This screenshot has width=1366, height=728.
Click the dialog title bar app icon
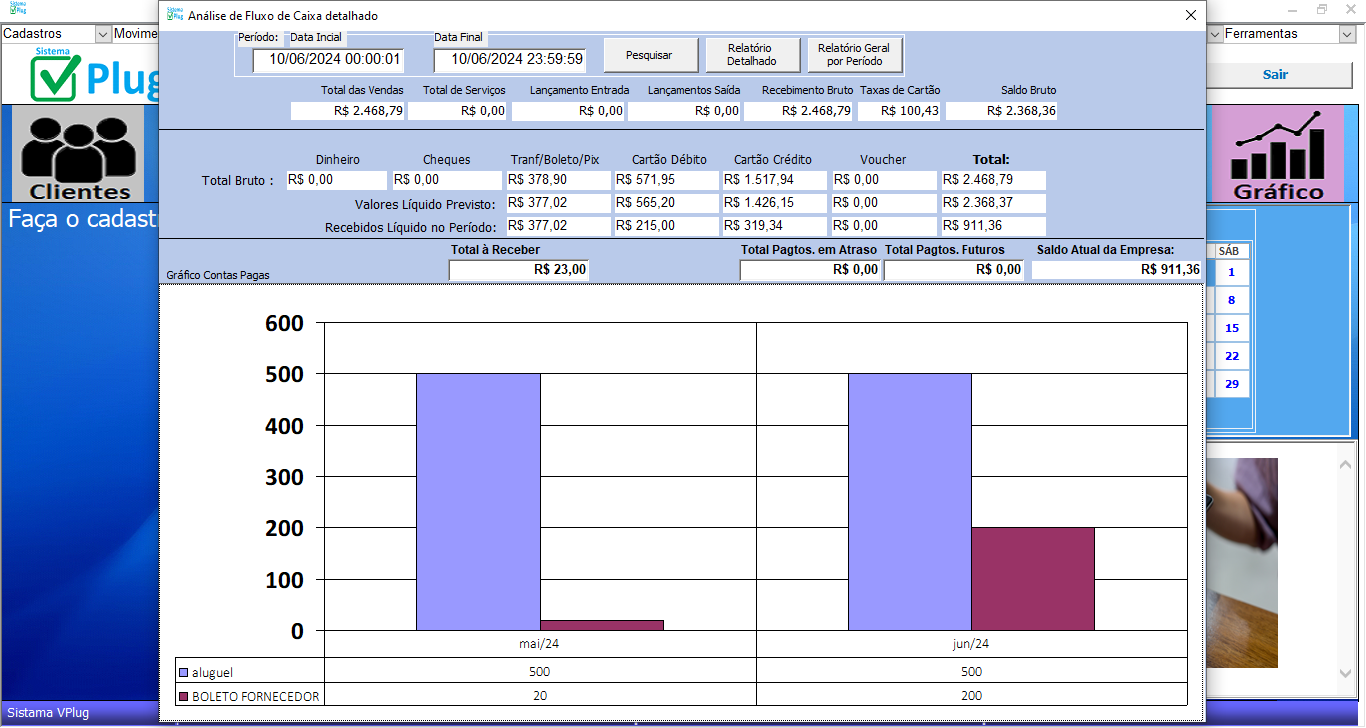pyautogui.click(x=174, y=15)
